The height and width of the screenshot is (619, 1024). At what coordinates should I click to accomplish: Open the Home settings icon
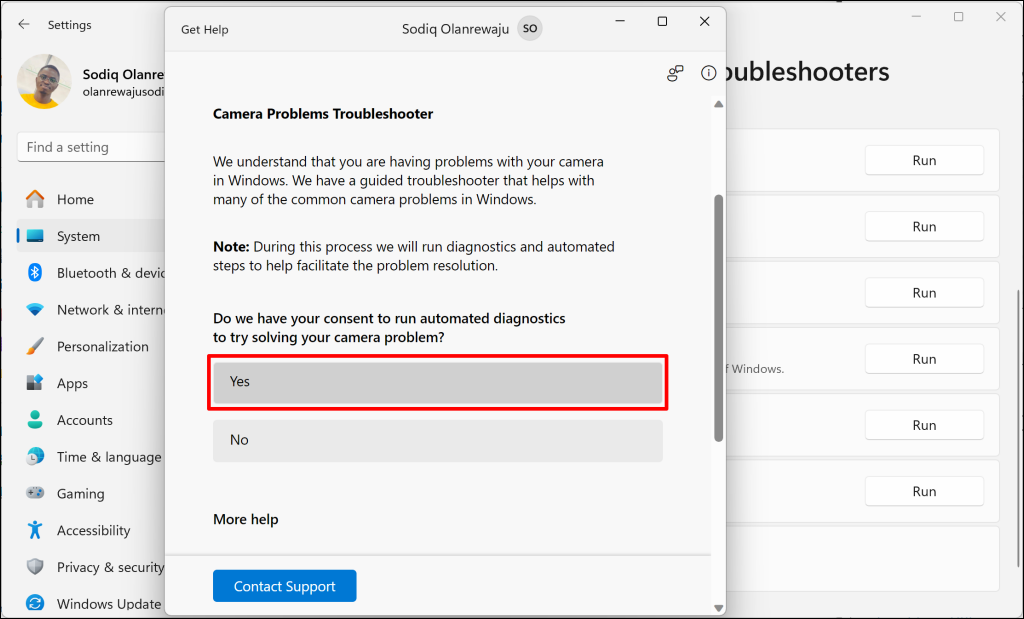click(x=35, y=199)
